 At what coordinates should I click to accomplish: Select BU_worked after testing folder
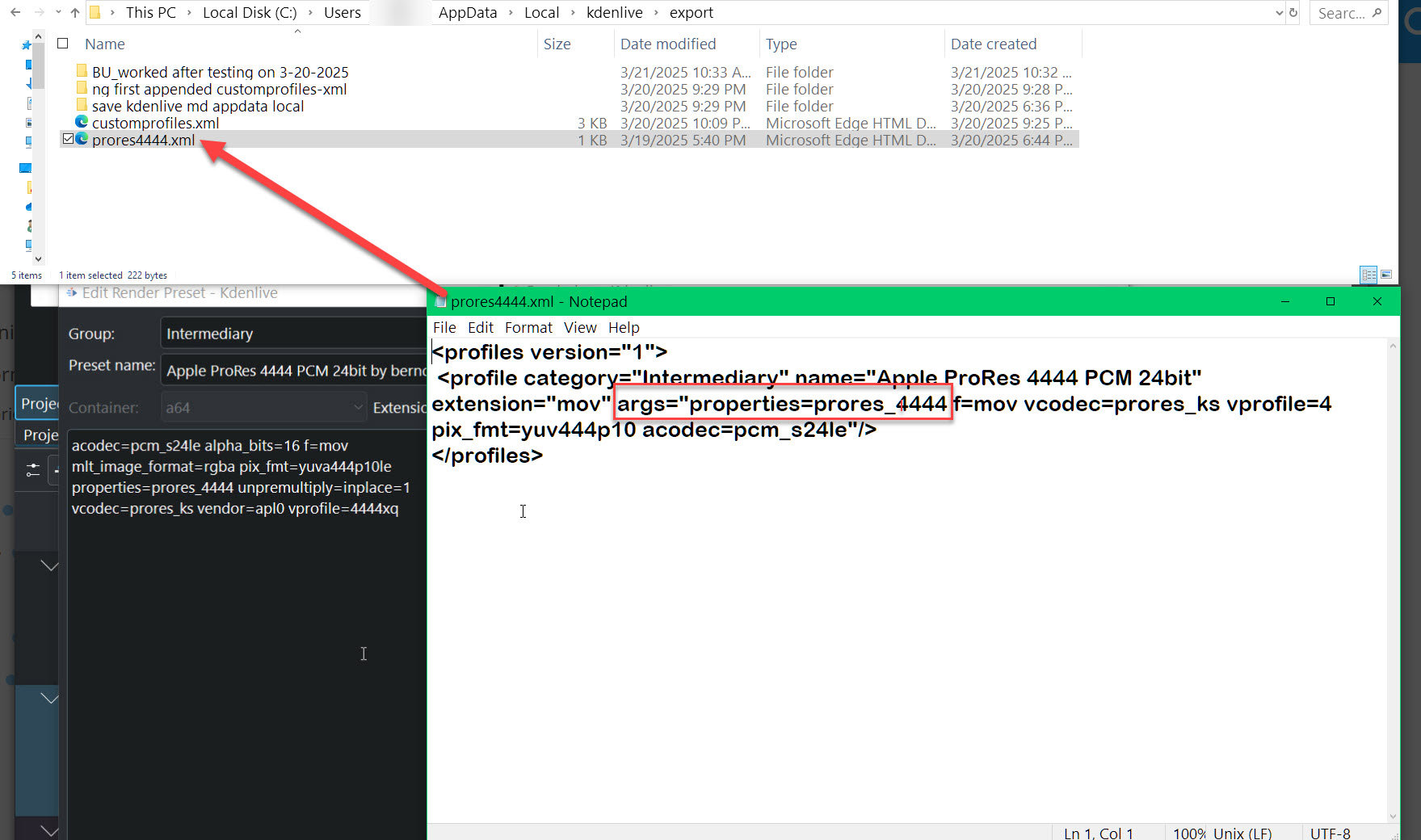tap(220, 72)
